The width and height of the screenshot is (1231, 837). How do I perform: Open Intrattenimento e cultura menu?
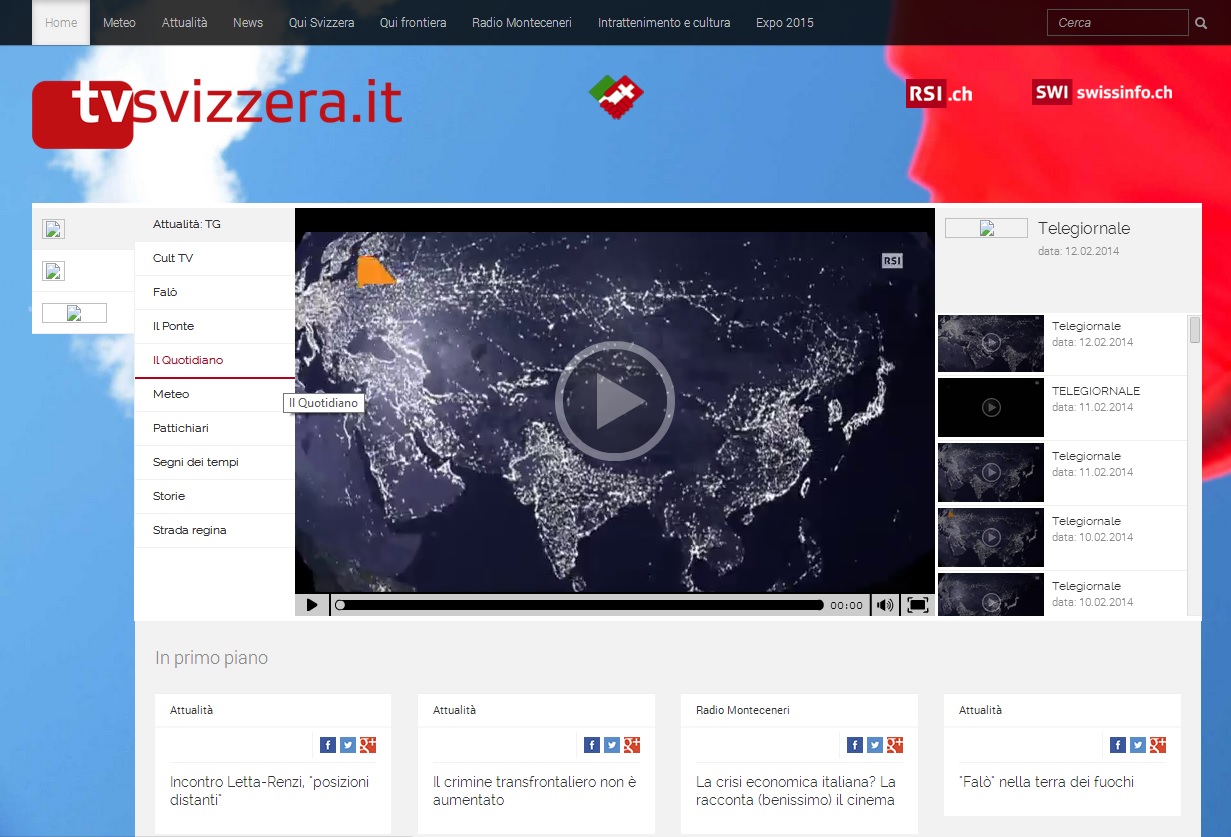[664, 23]
